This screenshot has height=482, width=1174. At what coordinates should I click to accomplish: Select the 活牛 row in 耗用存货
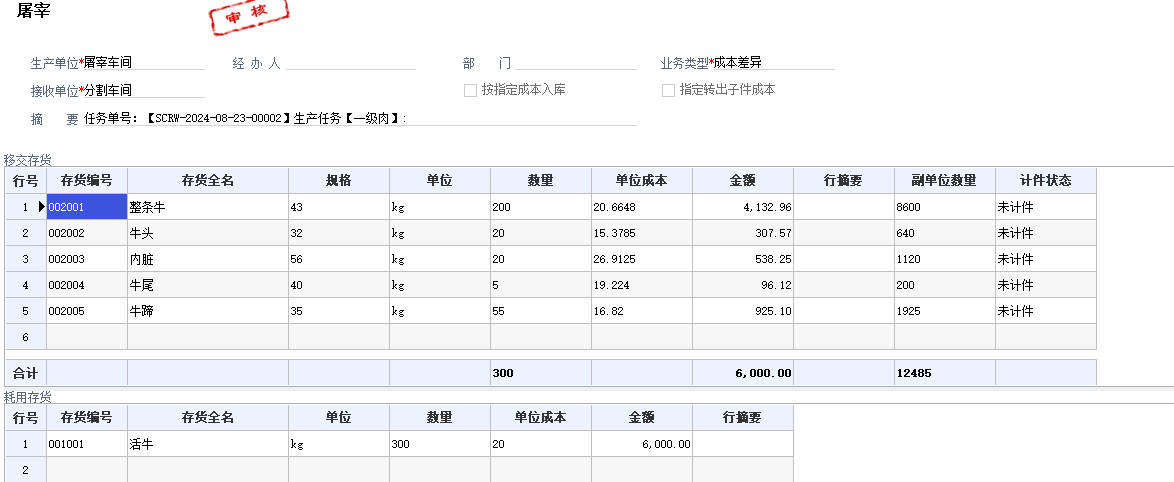point(400,444)
